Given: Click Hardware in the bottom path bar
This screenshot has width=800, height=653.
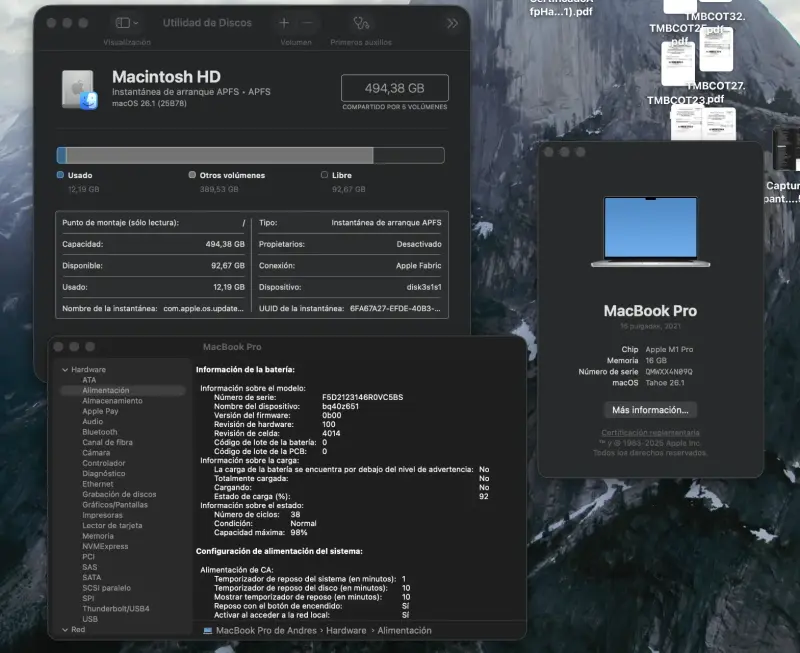Looking at the screenshot, I should 346,631.
